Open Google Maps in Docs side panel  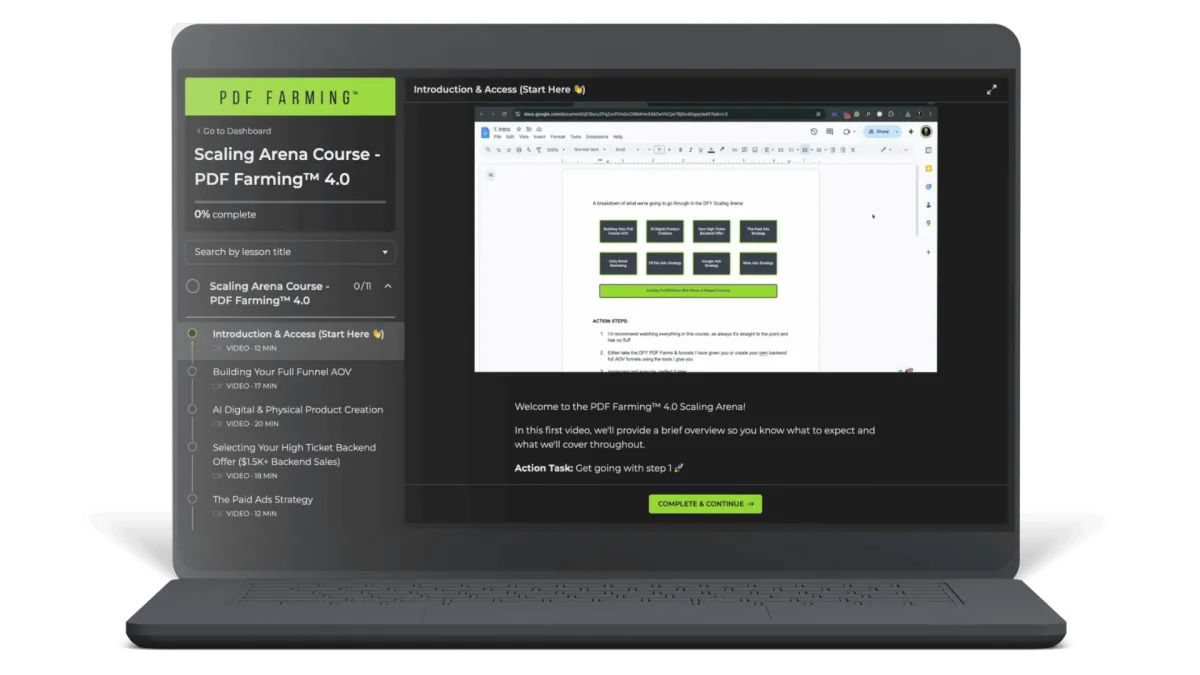[x=929, y=223]
